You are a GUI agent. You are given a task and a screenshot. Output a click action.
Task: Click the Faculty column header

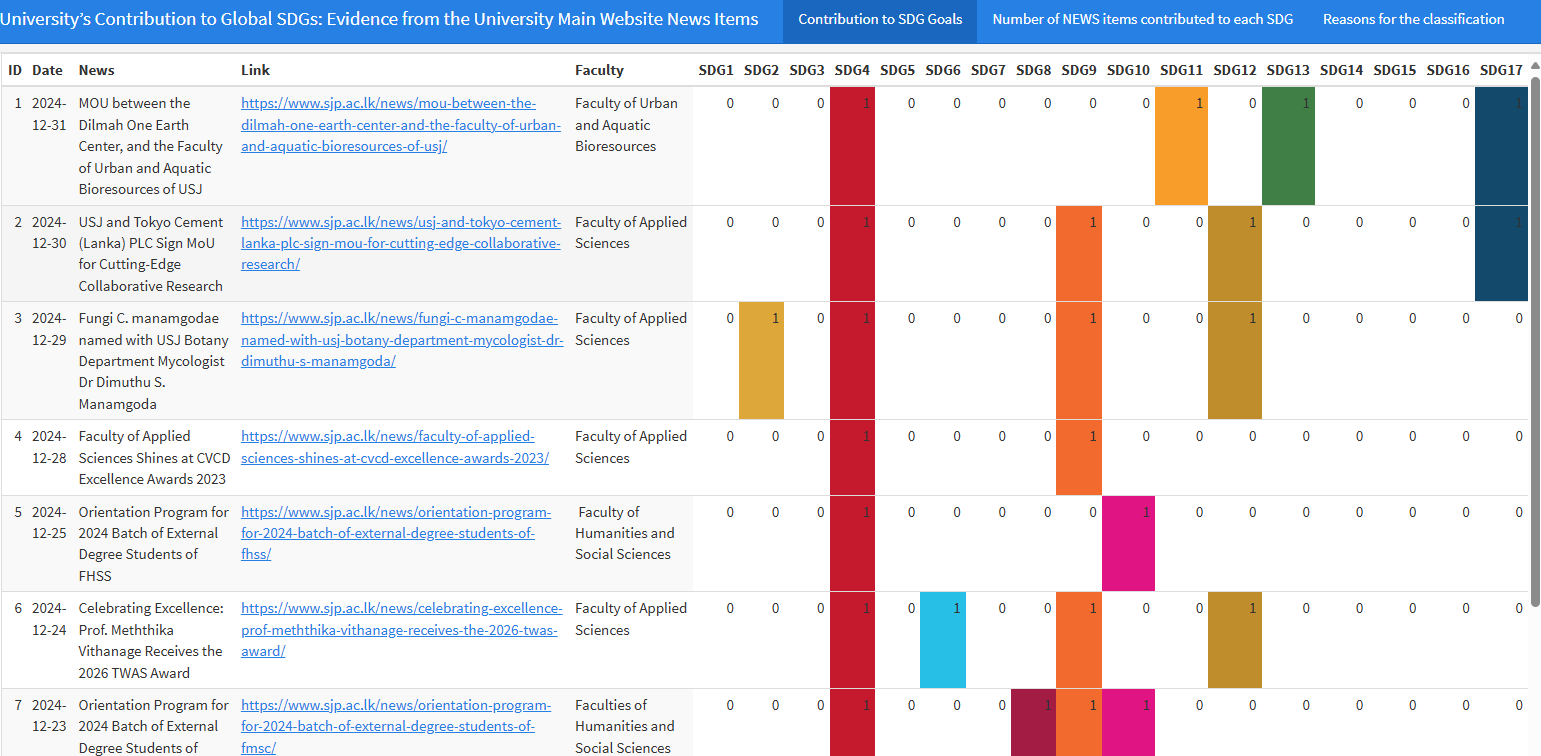point(599,70)
